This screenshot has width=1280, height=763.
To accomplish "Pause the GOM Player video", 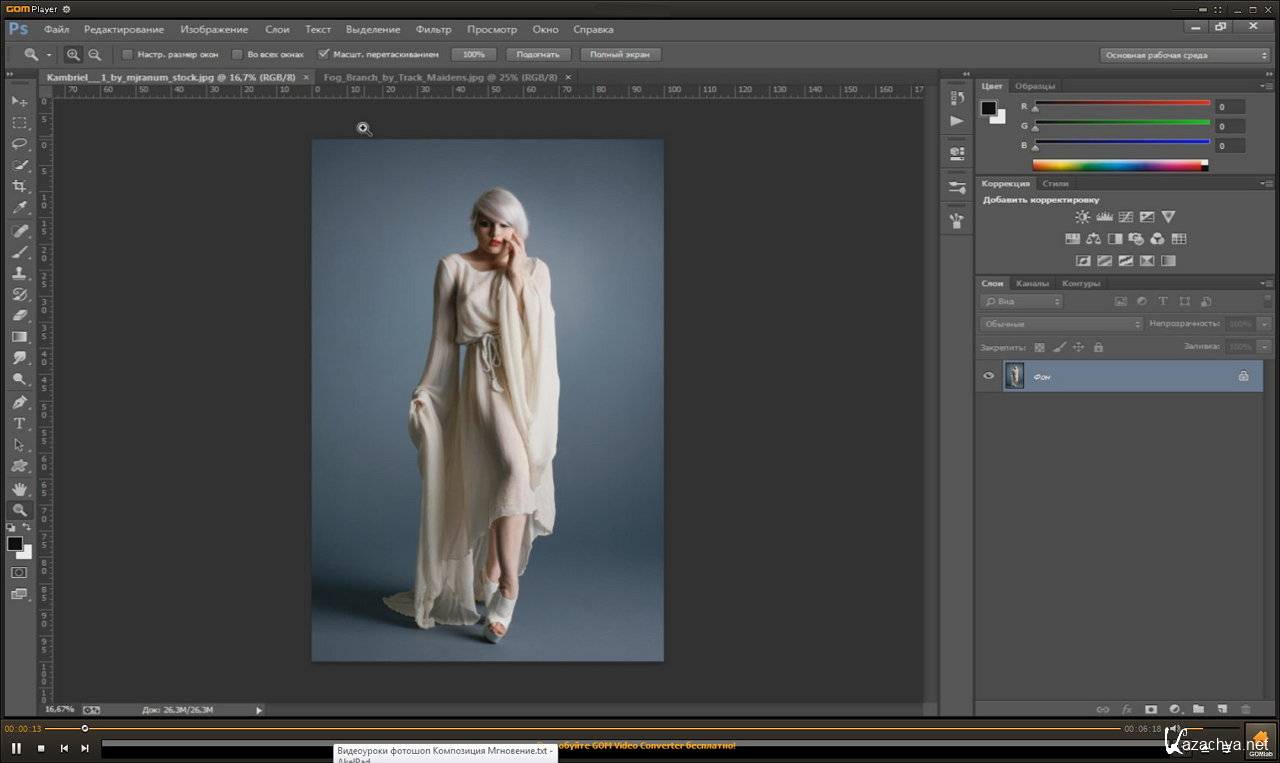I will click(16, 747).
